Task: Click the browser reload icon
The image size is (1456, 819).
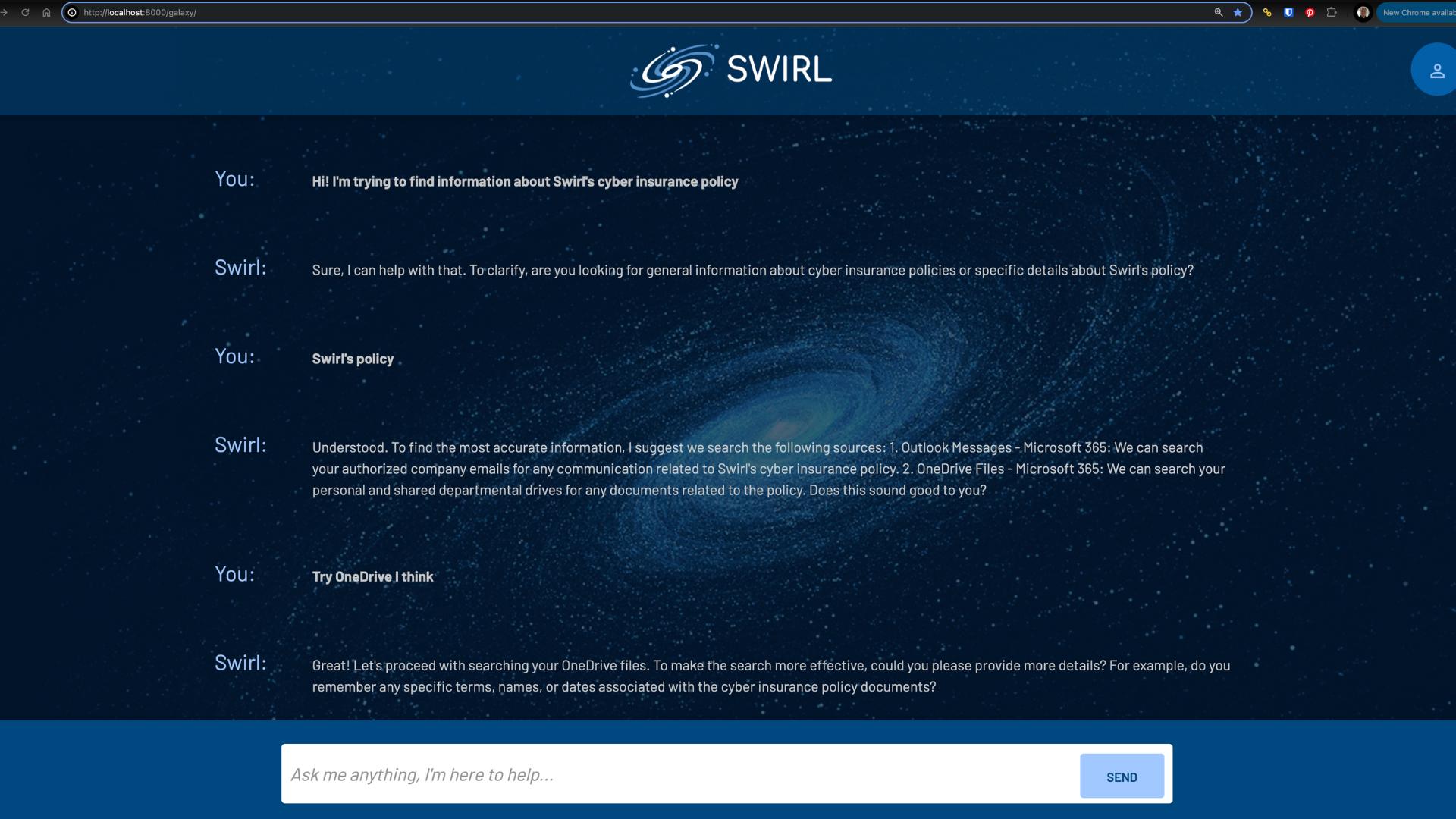Action: click(25, 12)
